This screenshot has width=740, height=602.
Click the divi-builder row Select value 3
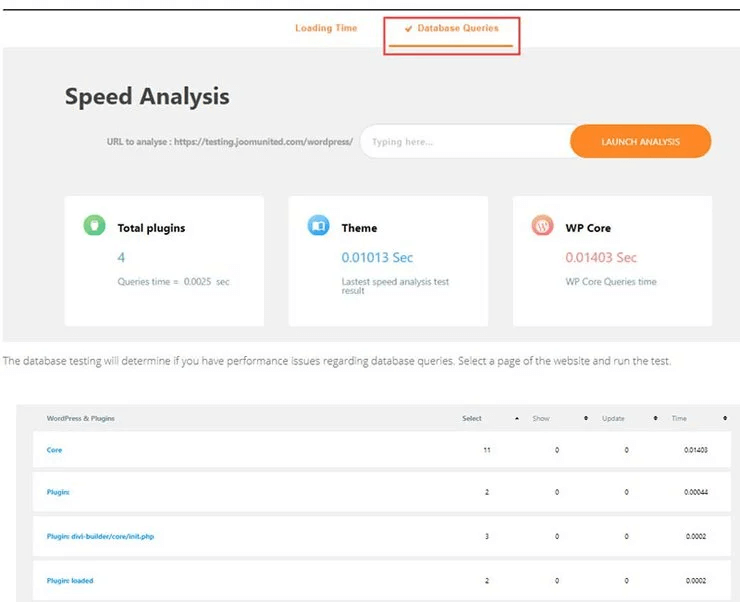click(487, 536)
